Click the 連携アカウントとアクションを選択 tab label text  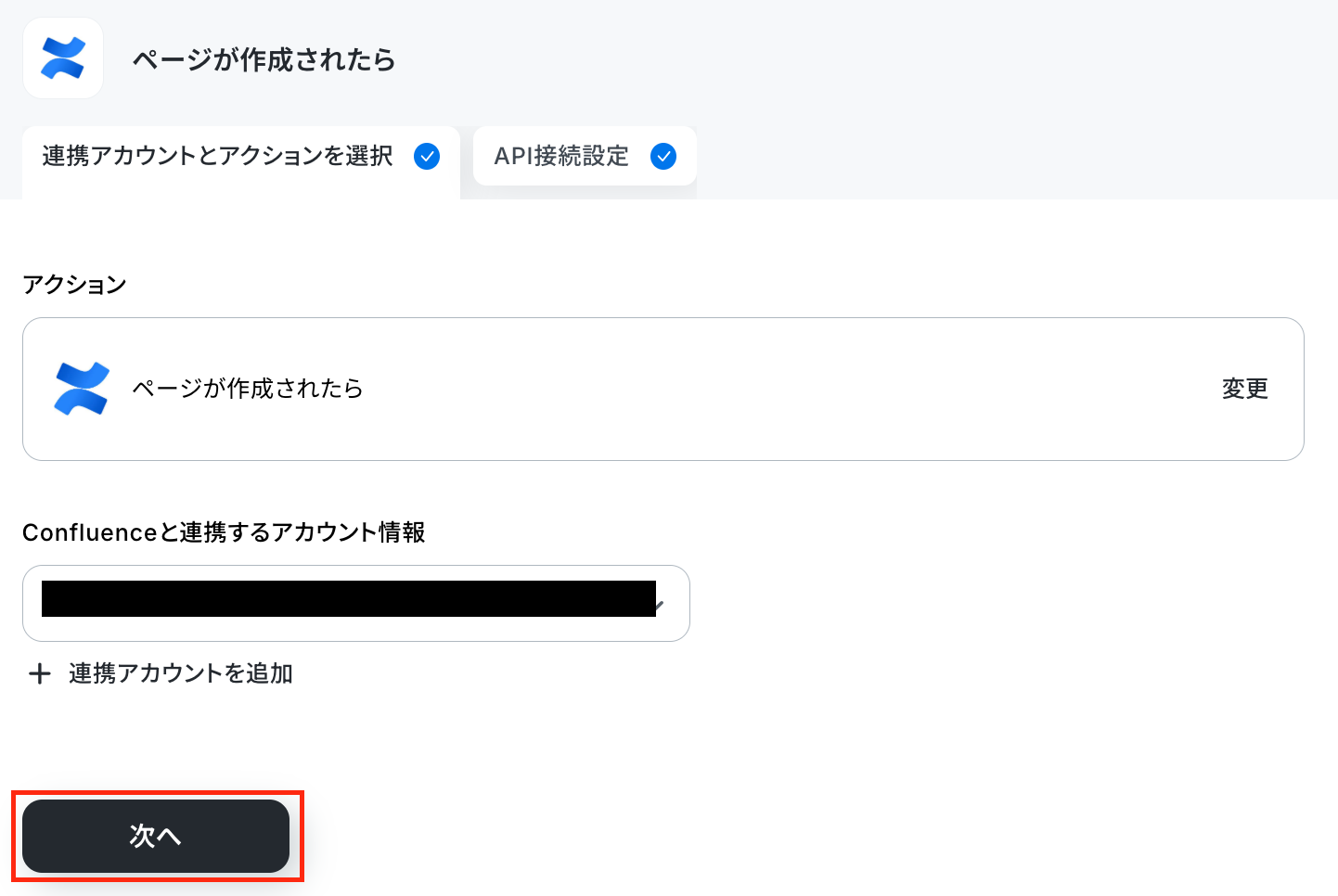[x=217, y=156]
